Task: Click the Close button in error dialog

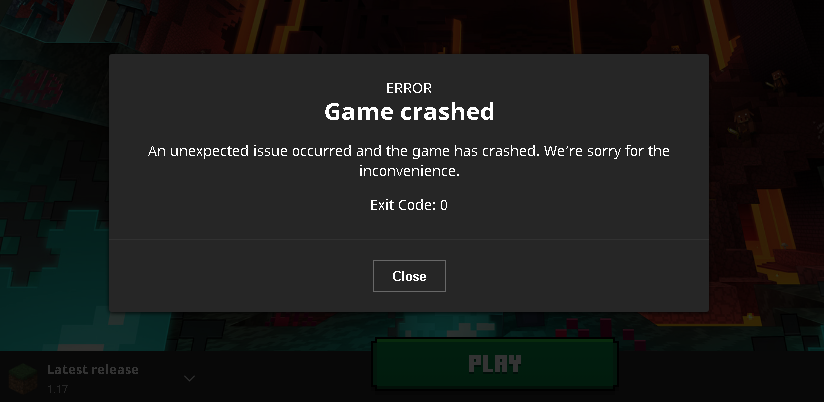Action: 409,276
